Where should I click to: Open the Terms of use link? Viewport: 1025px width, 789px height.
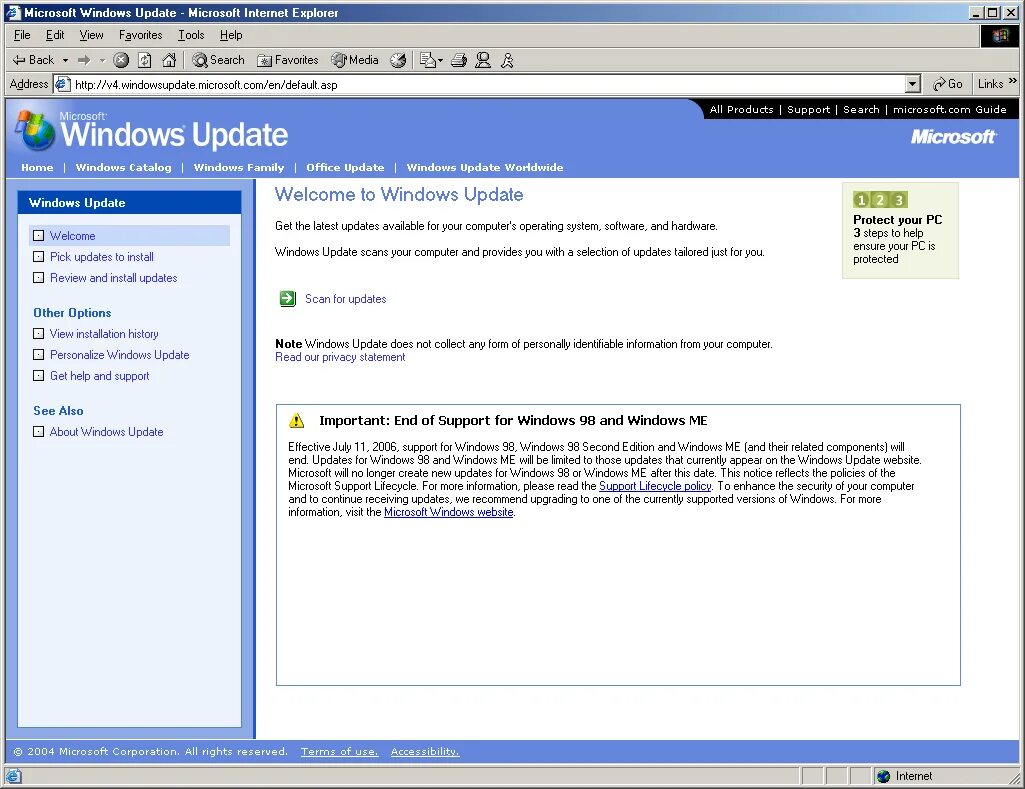click(x=339, y=752)
